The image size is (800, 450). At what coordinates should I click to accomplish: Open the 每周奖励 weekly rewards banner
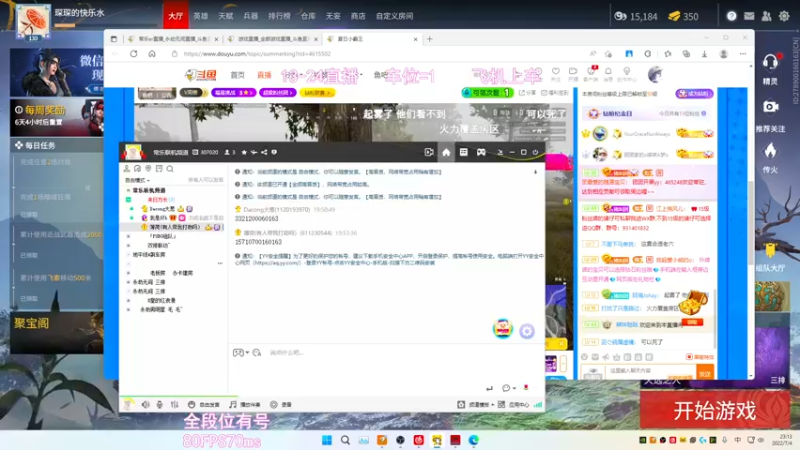point(57,117)
